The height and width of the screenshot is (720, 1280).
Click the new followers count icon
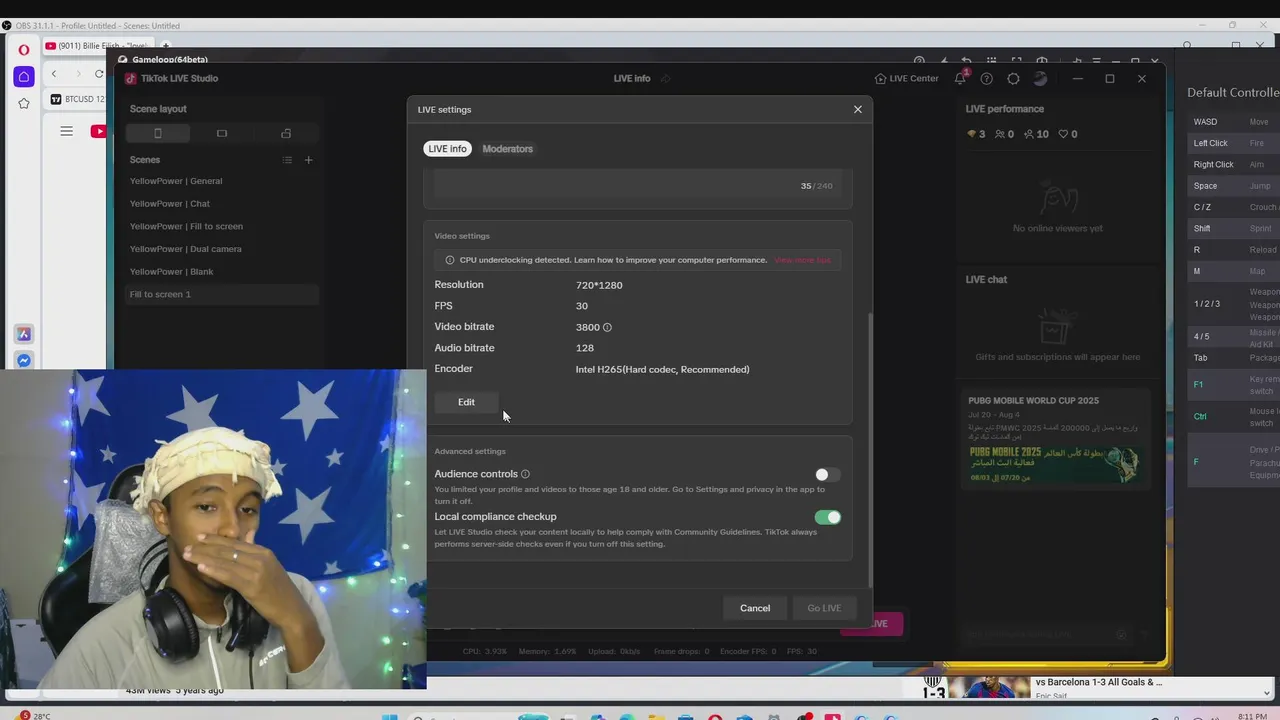tap(1036, 134)
